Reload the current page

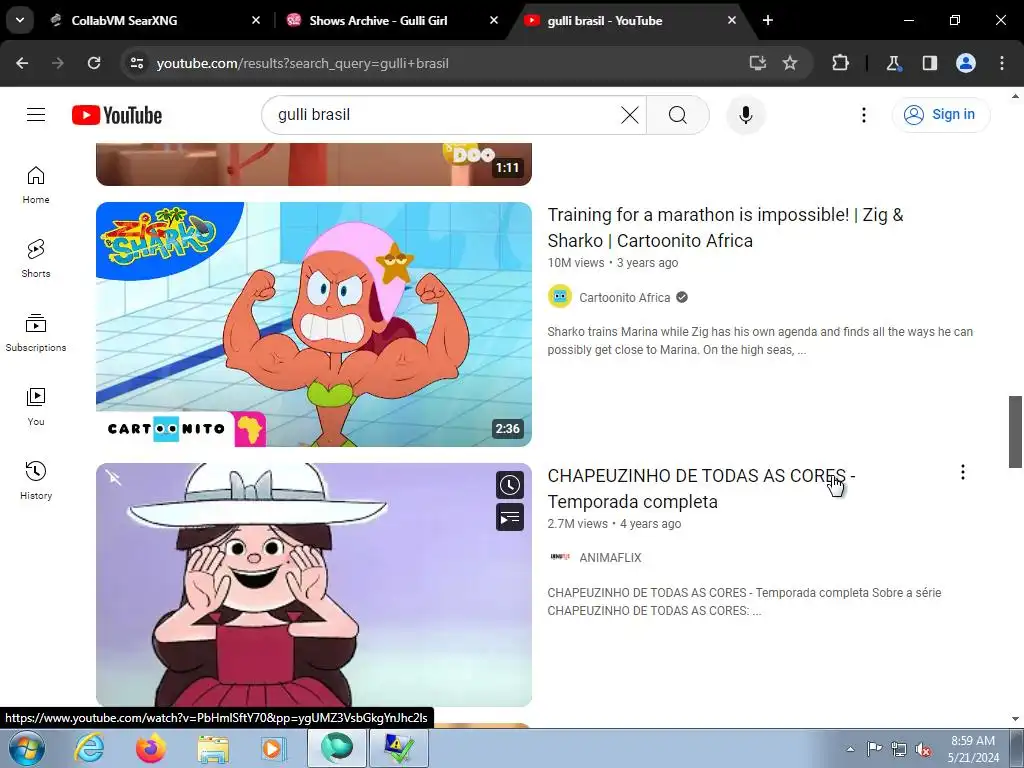point(94,63)
